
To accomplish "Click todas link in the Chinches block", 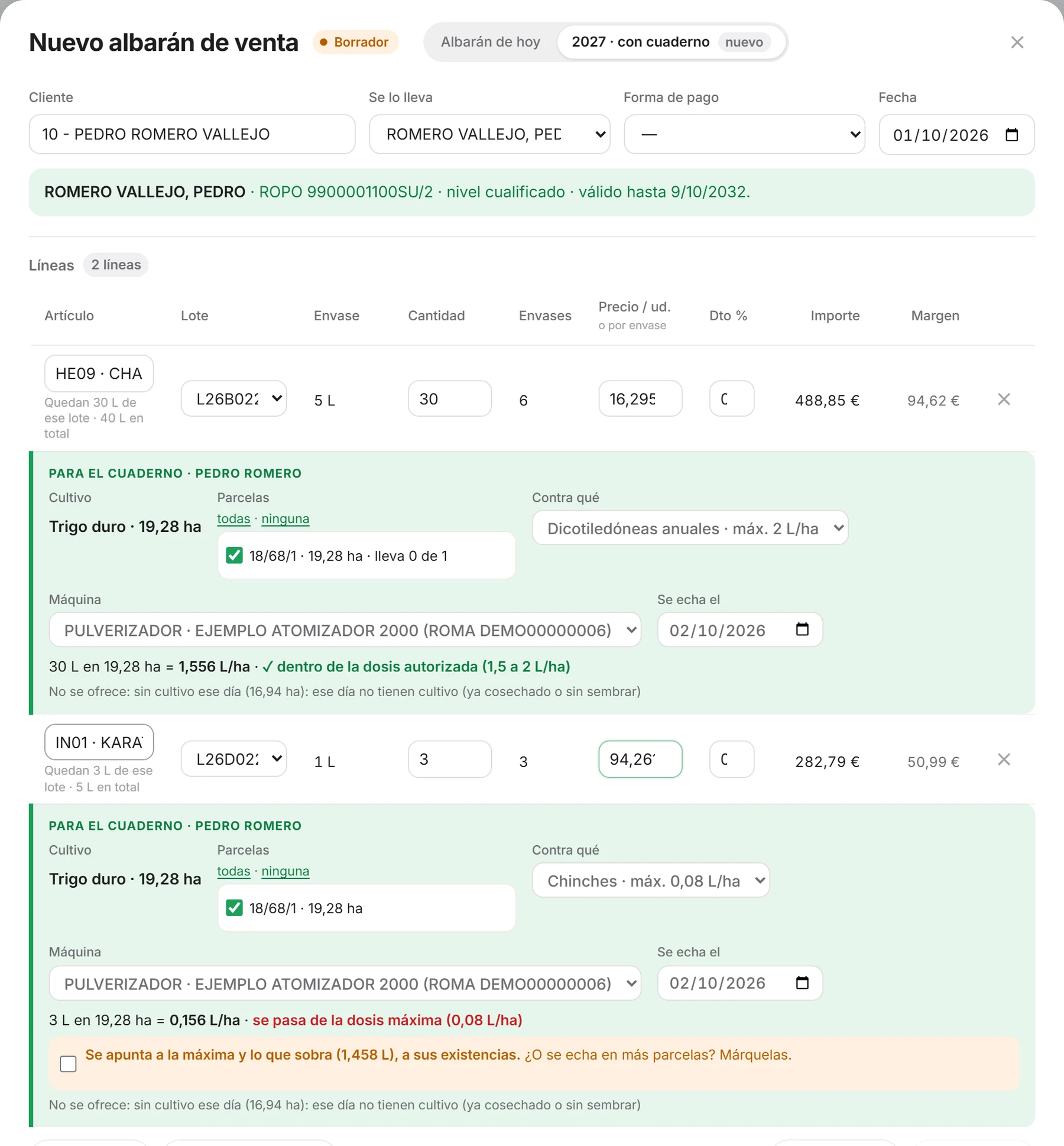I will pyautogui.click(x=233, y=871).
